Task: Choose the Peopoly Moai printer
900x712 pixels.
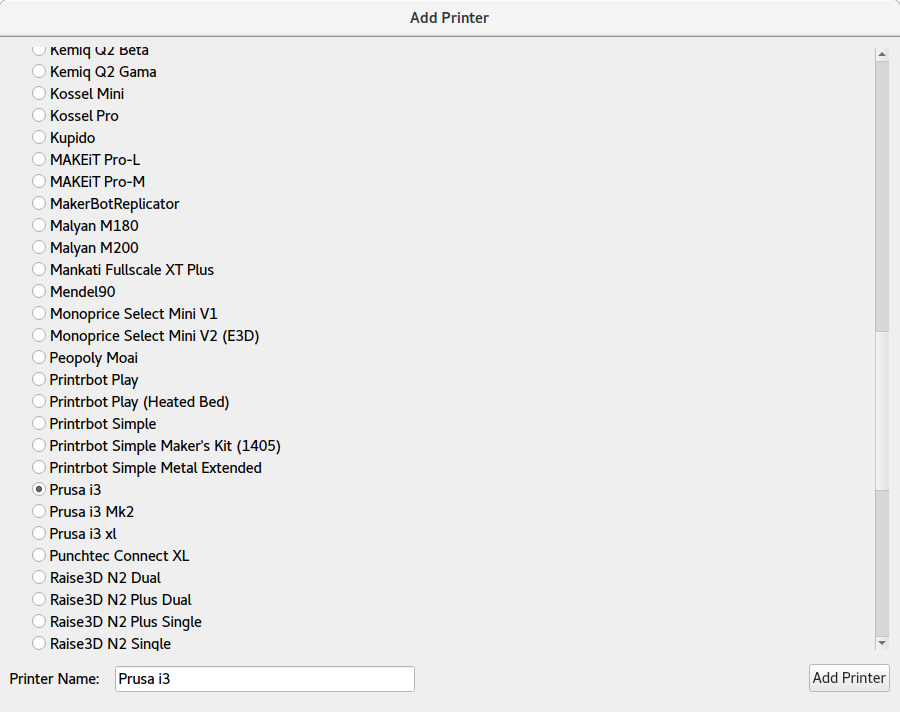Action: [x=39, y=358]
